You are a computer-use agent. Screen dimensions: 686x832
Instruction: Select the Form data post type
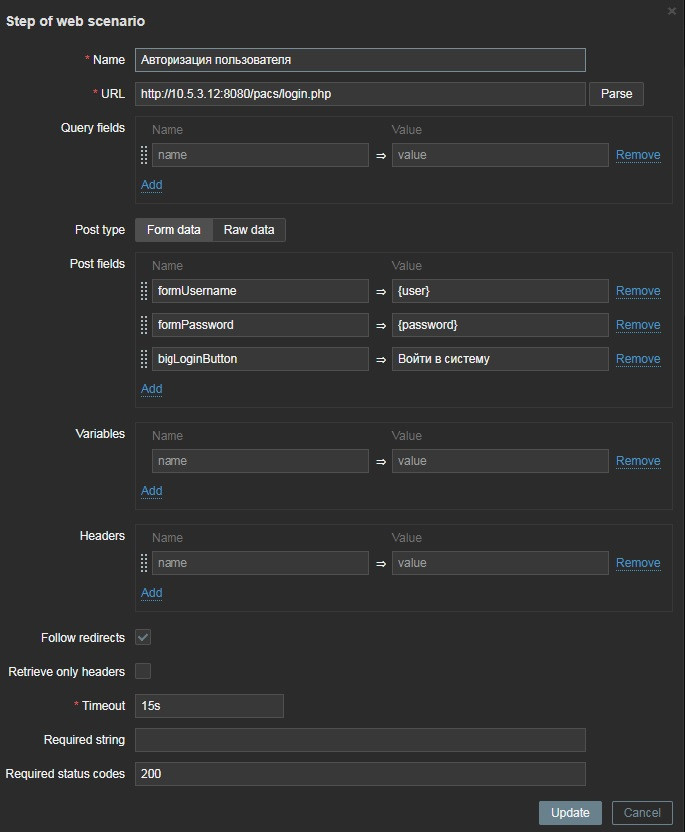point(173,229)
